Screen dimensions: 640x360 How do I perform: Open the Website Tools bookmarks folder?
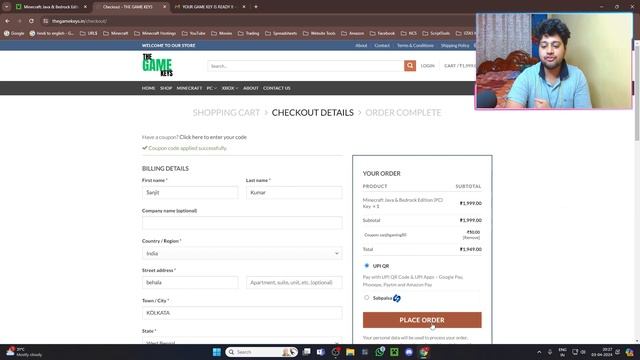tap(319, 33)
